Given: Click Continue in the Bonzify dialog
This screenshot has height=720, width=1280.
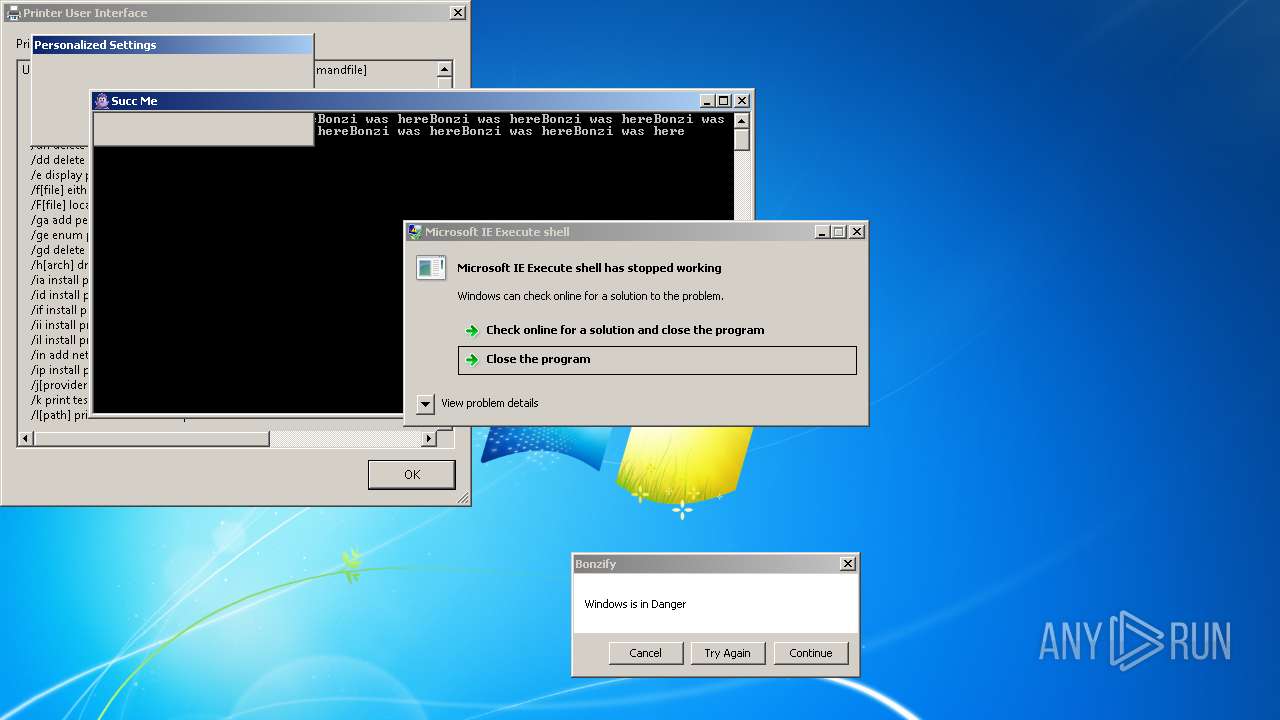Looking at the screenshot, I should tap(810, 653).
